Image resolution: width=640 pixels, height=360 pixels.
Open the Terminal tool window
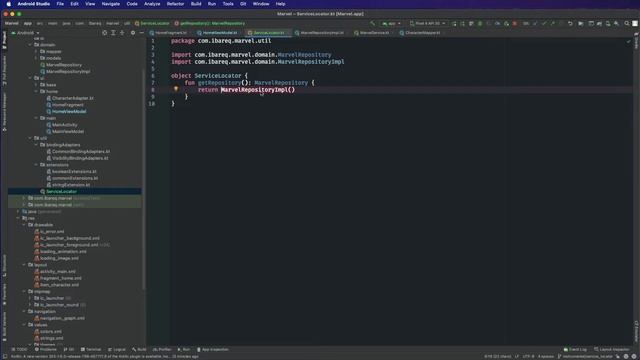(x=91, y=349)
